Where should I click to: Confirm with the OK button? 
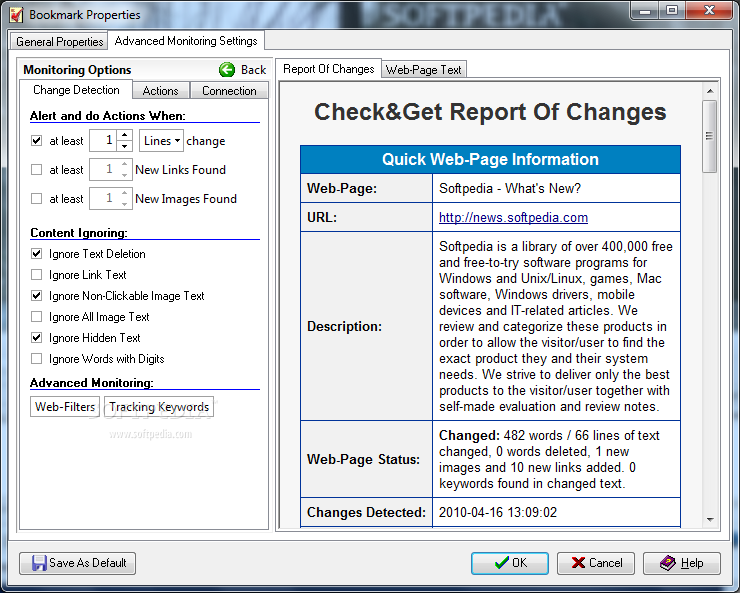pos(510,563)
